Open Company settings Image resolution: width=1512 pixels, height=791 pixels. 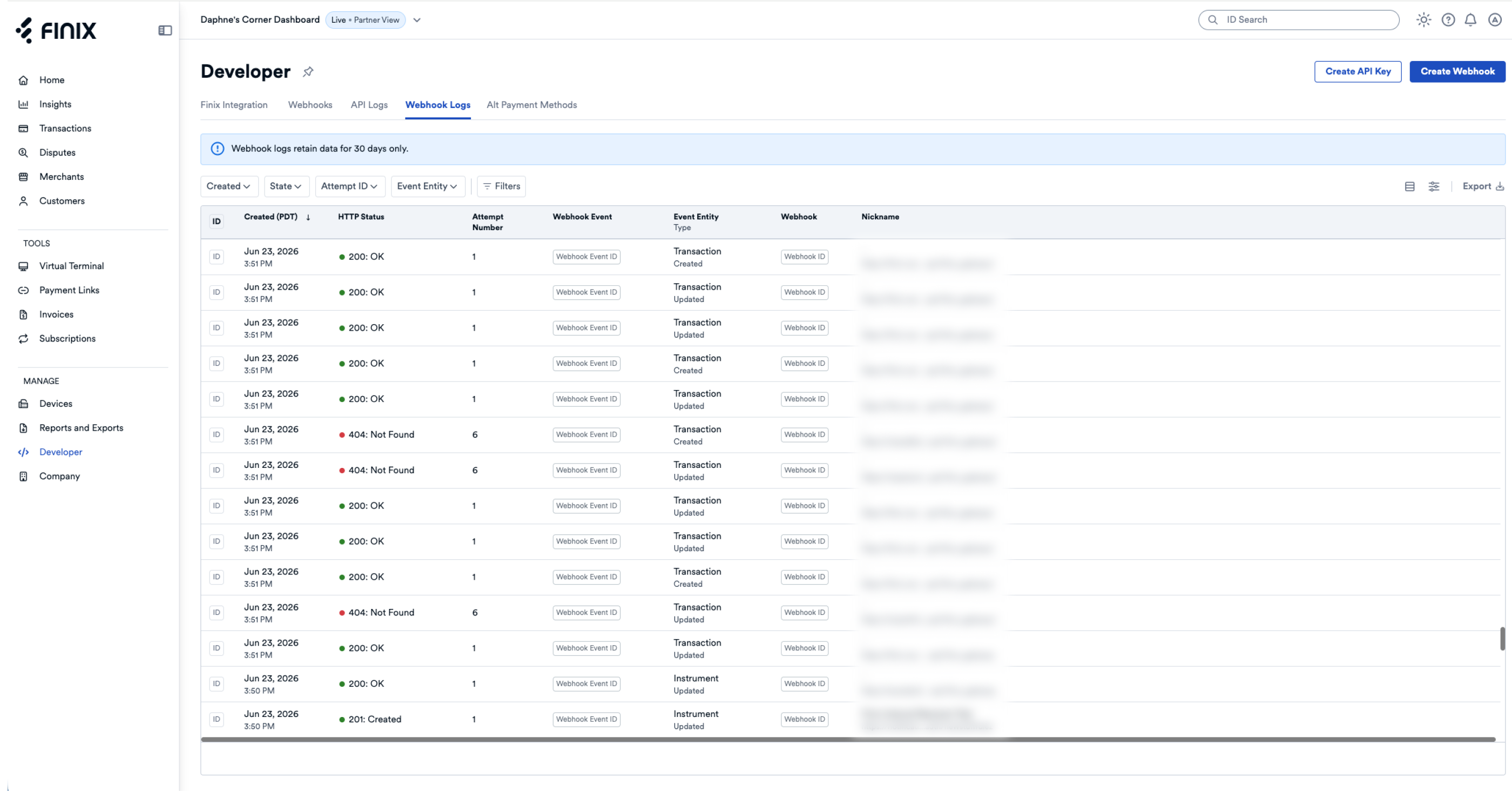click(59, 476)
